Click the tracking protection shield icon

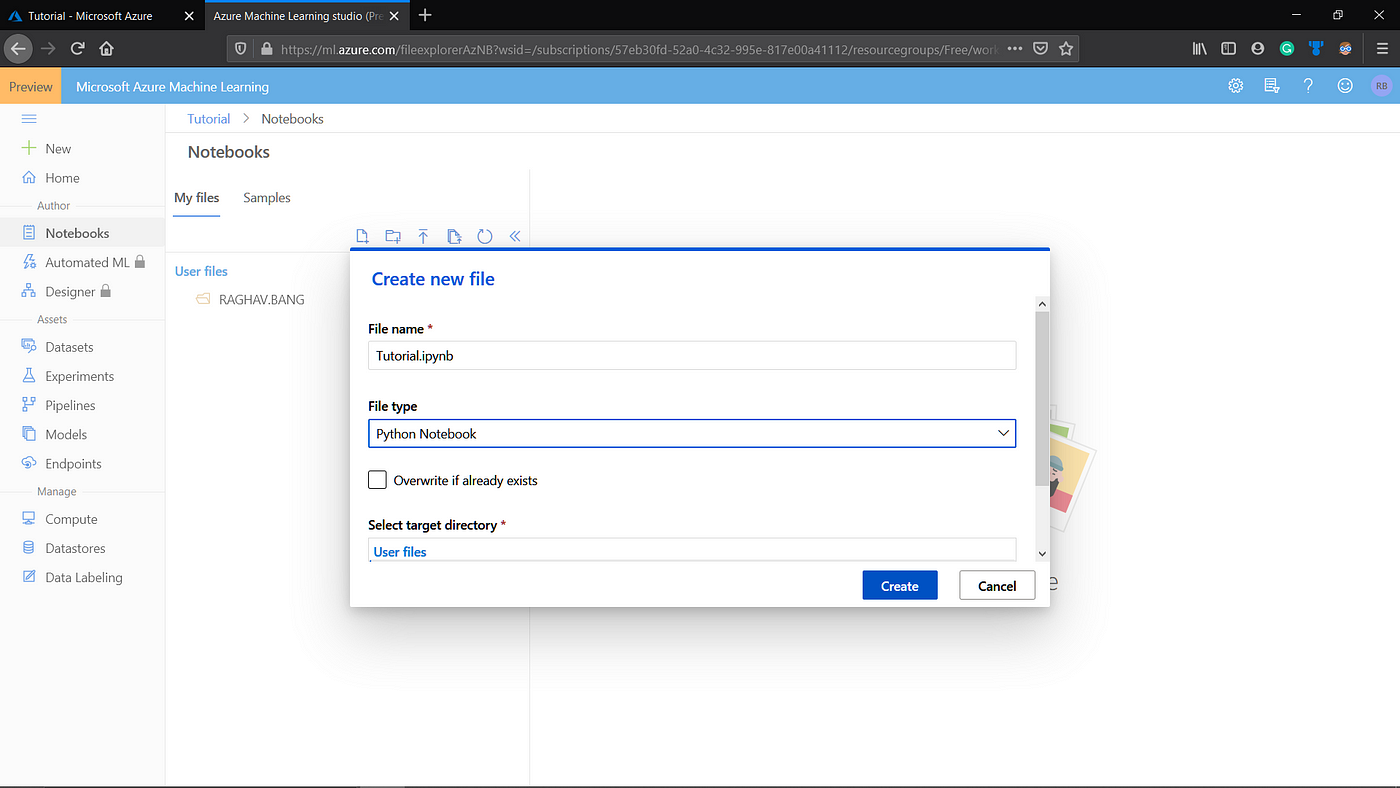click(x=240, y=48)
